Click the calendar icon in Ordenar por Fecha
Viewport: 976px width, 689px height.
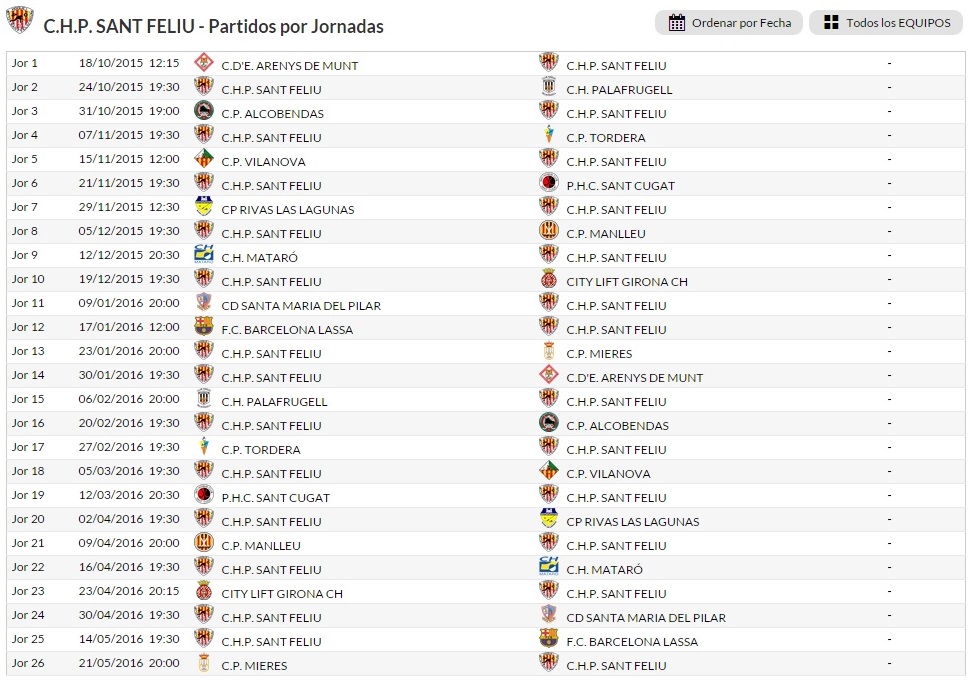tap(677, 23)
